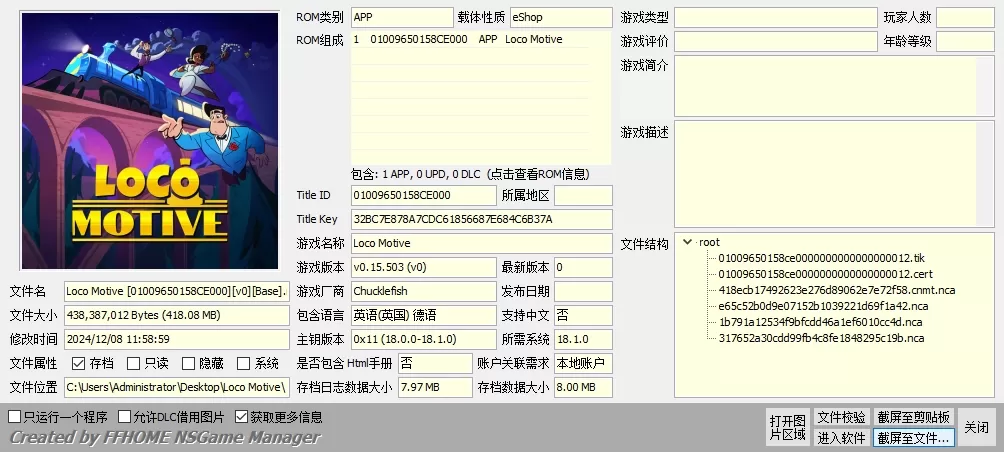The image size is (1004, 452).
Task: Enable the 隐藏 (hidden) attribute checkbox
Action: (189, 364)
